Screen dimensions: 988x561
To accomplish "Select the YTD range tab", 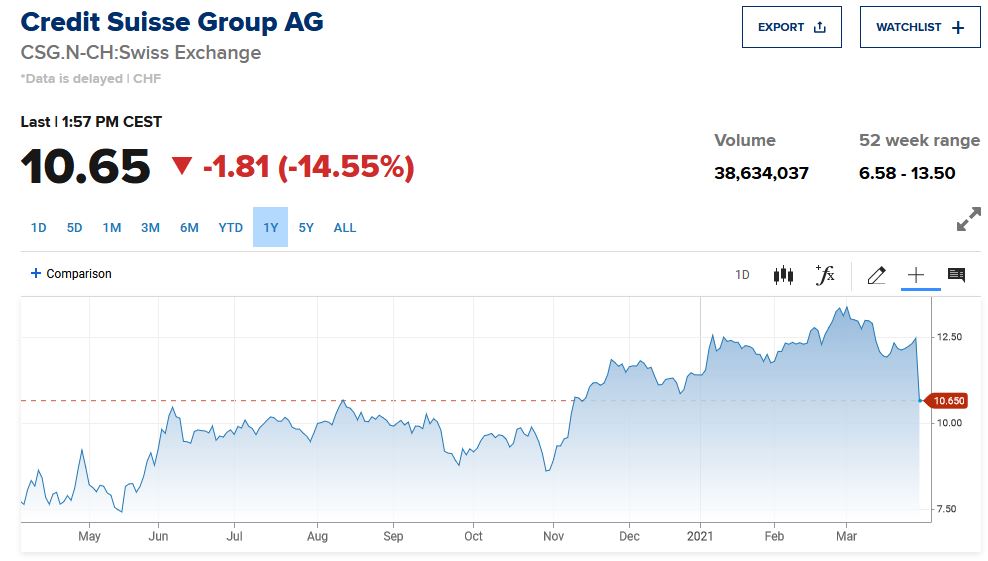I will point(231,228).
